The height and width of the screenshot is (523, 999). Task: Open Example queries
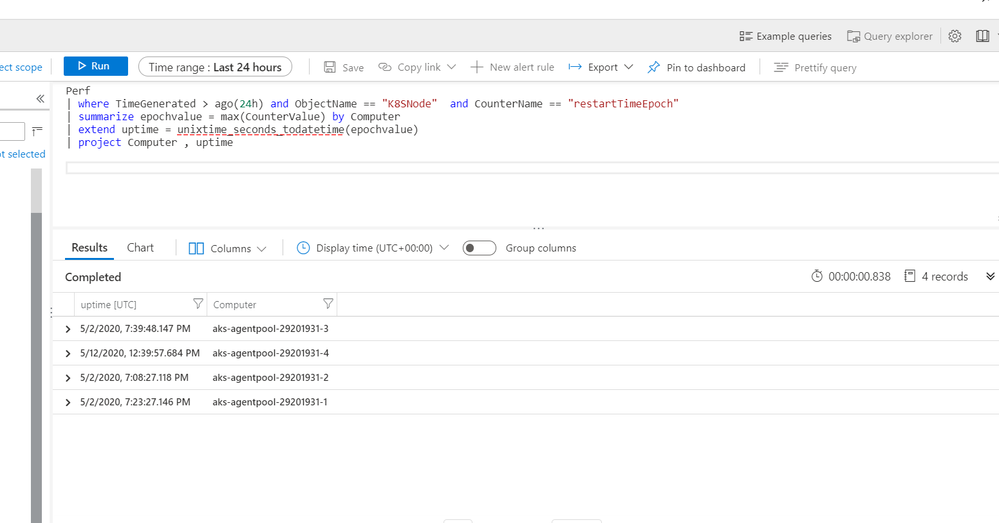point(786,36)
